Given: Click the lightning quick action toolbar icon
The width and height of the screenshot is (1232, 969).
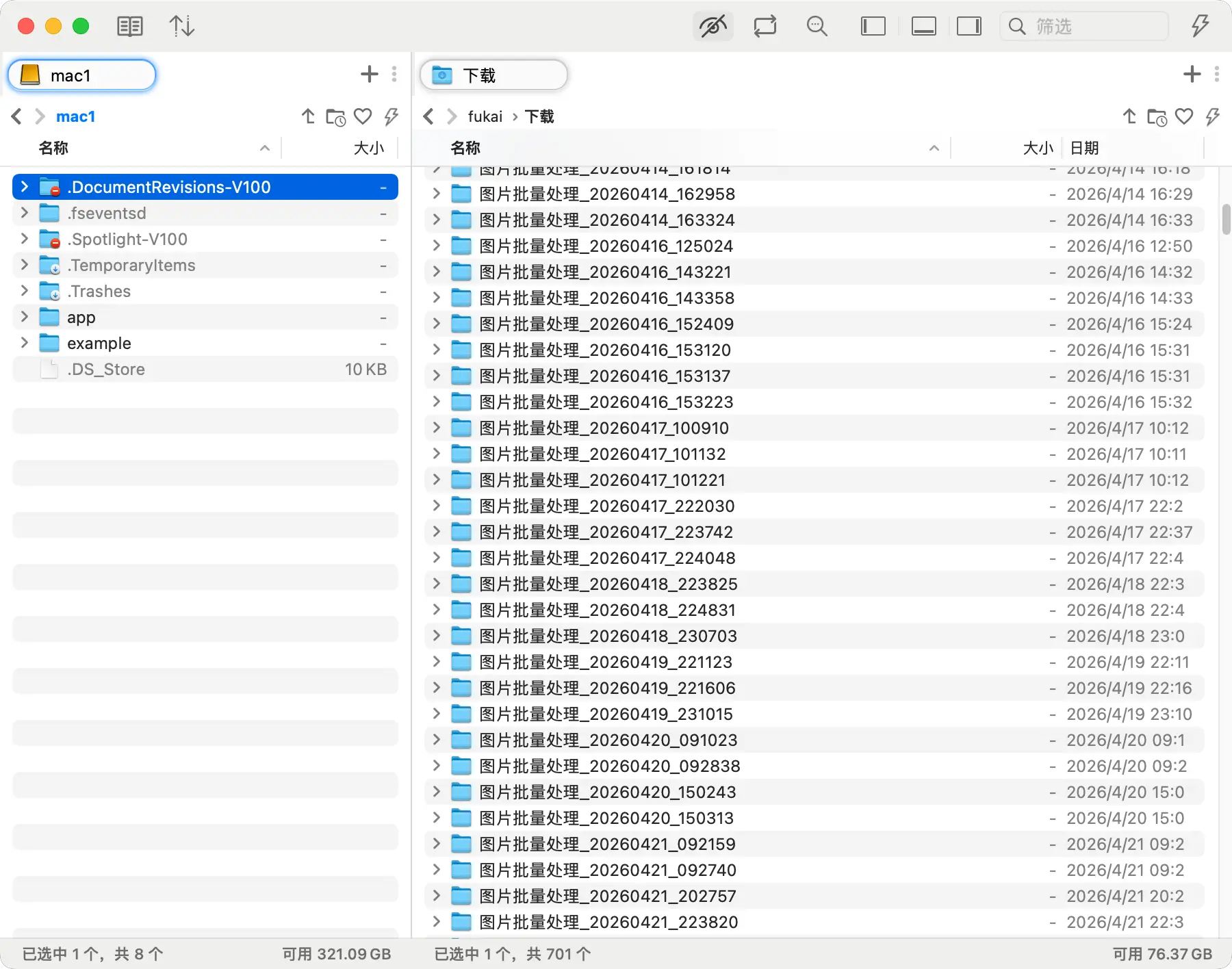Looking at the screenshot, I should 1200,27.
